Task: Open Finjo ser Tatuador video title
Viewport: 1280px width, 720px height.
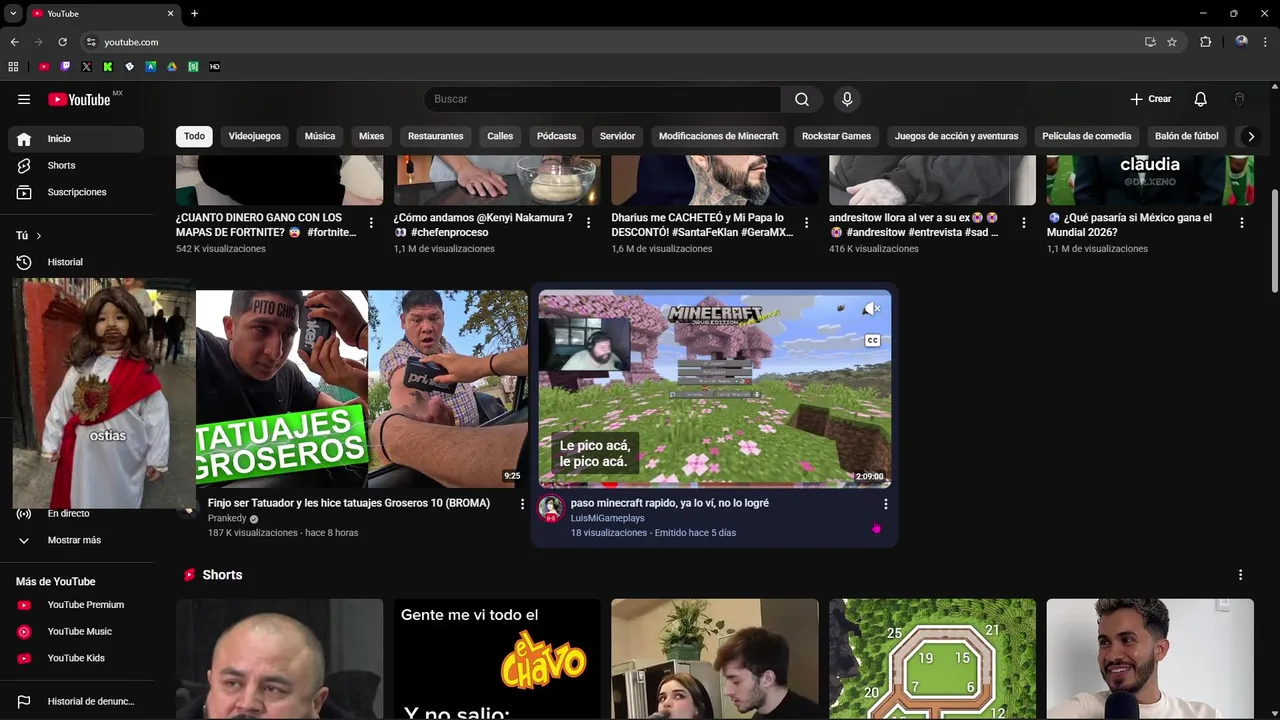Action: click(349, 503)
